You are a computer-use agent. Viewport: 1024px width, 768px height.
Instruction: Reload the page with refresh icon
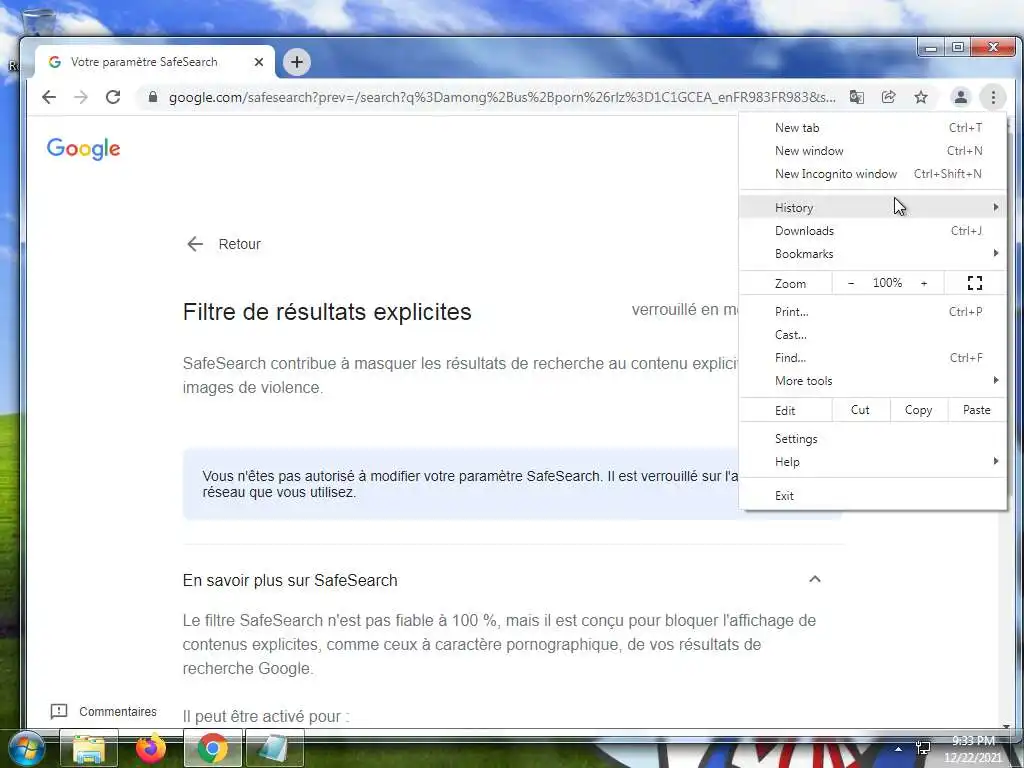pos(113,97)
